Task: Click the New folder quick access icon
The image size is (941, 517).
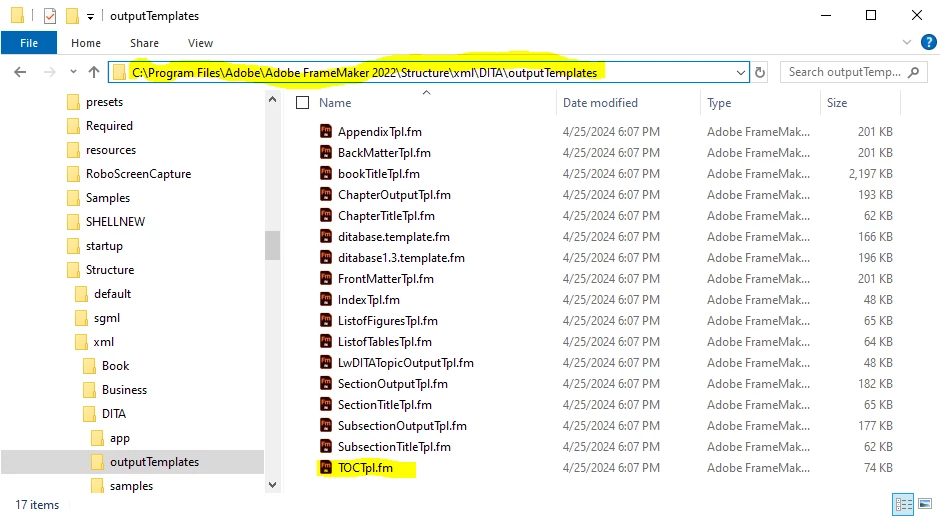Action: [x=73, y=16]
